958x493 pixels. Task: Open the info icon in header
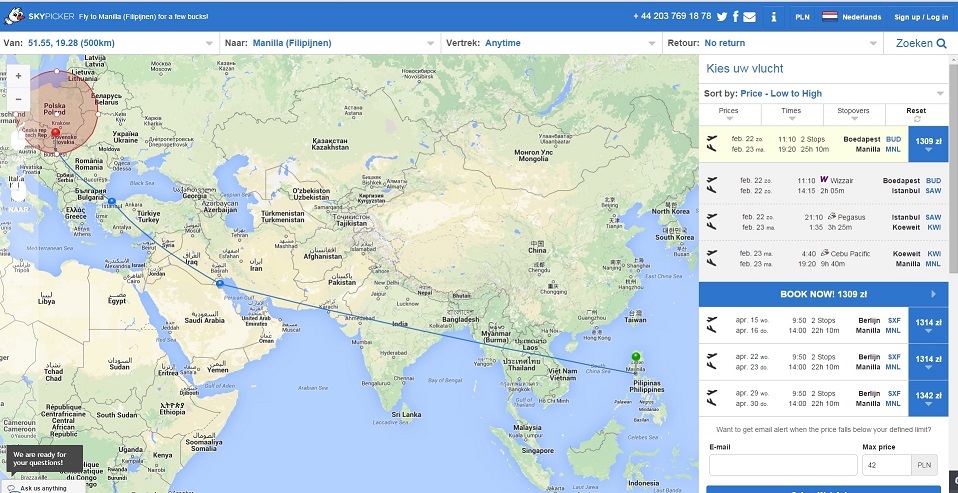click(773, 16)
